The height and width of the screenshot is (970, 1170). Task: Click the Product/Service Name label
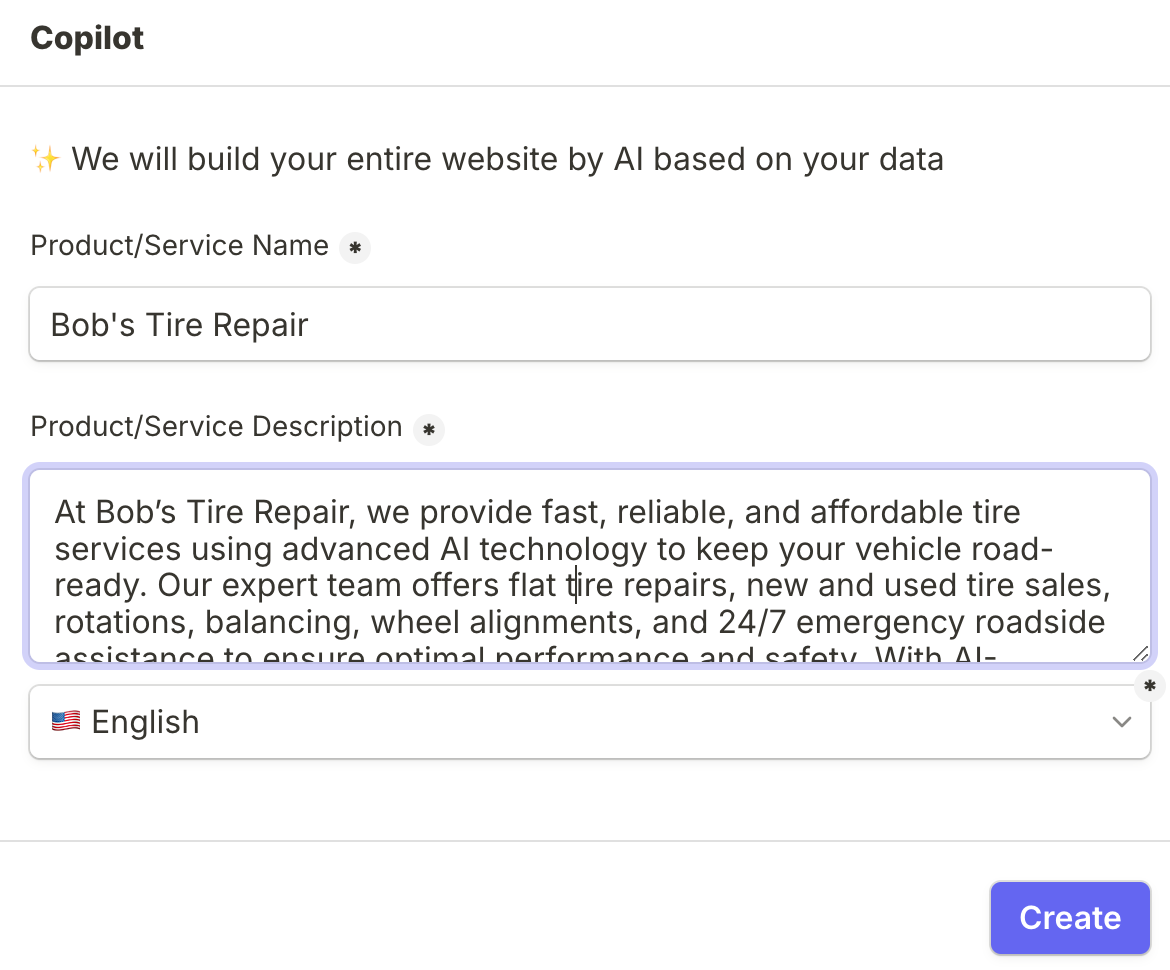(180, 245)
